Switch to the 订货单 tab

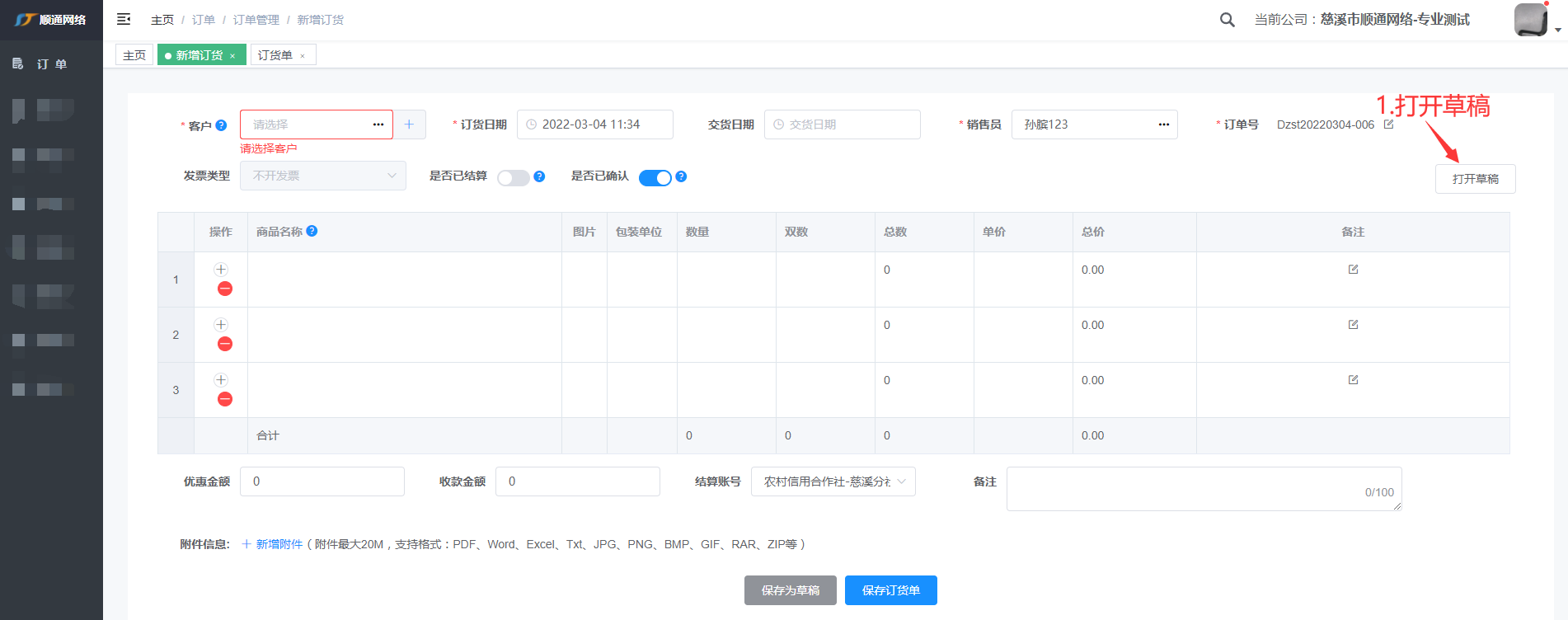click(x=275, y=55)
